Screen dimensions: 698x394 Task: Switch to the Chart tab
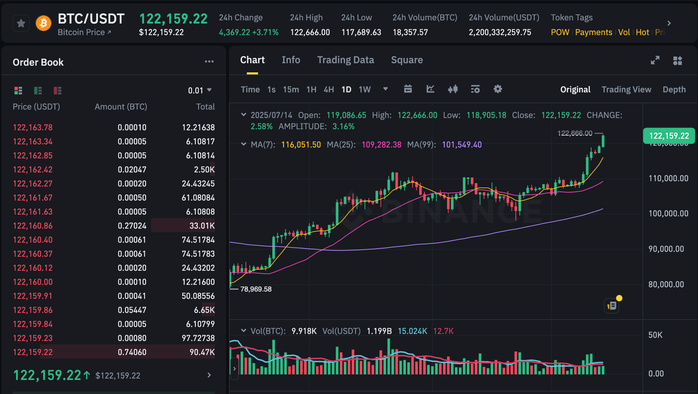tap(252, 60)
